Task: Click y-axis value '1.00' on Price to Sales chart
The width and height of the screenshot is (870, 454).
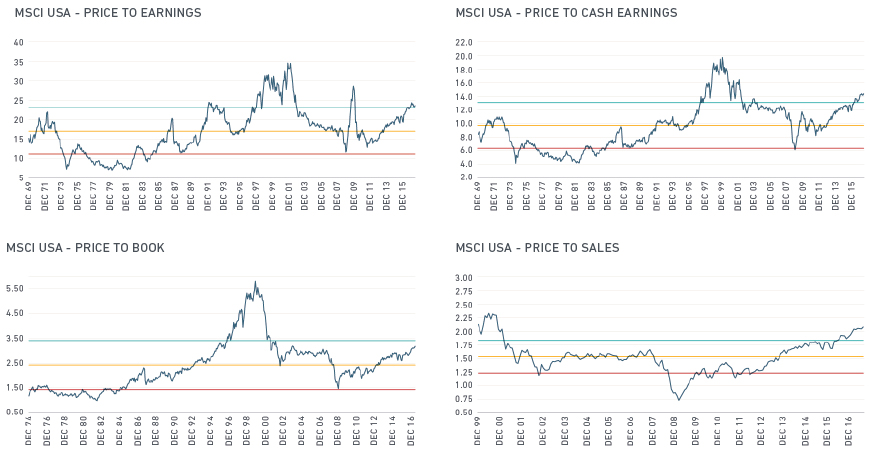Action: (463, 385)
